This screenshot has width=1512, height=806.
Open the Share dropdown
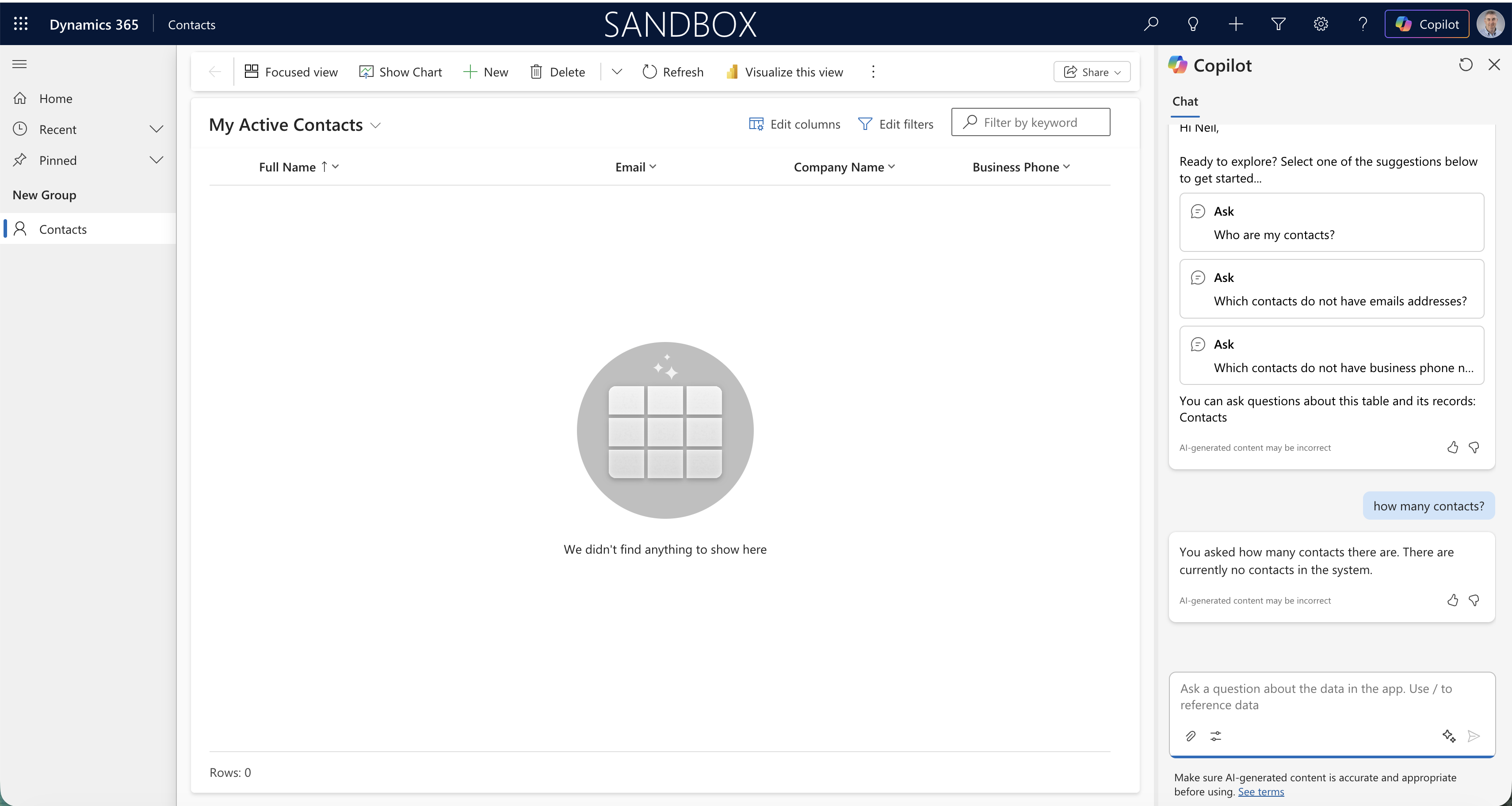click(1092, 72)
